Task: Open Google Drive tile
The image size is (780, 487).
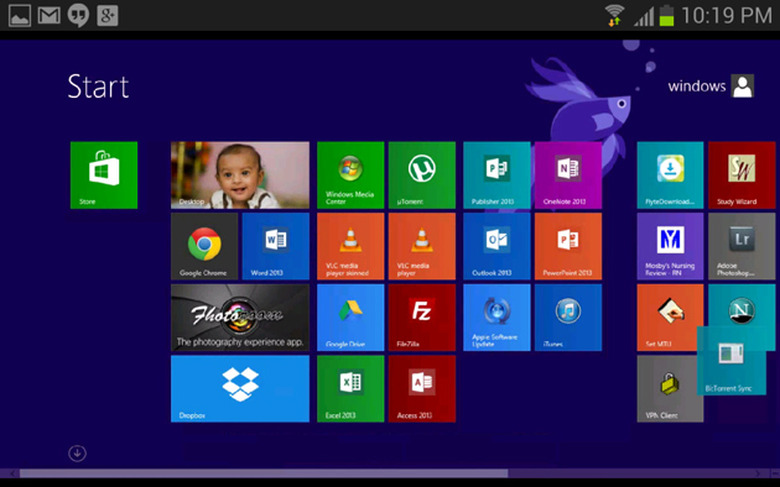Action: point(351,317)
